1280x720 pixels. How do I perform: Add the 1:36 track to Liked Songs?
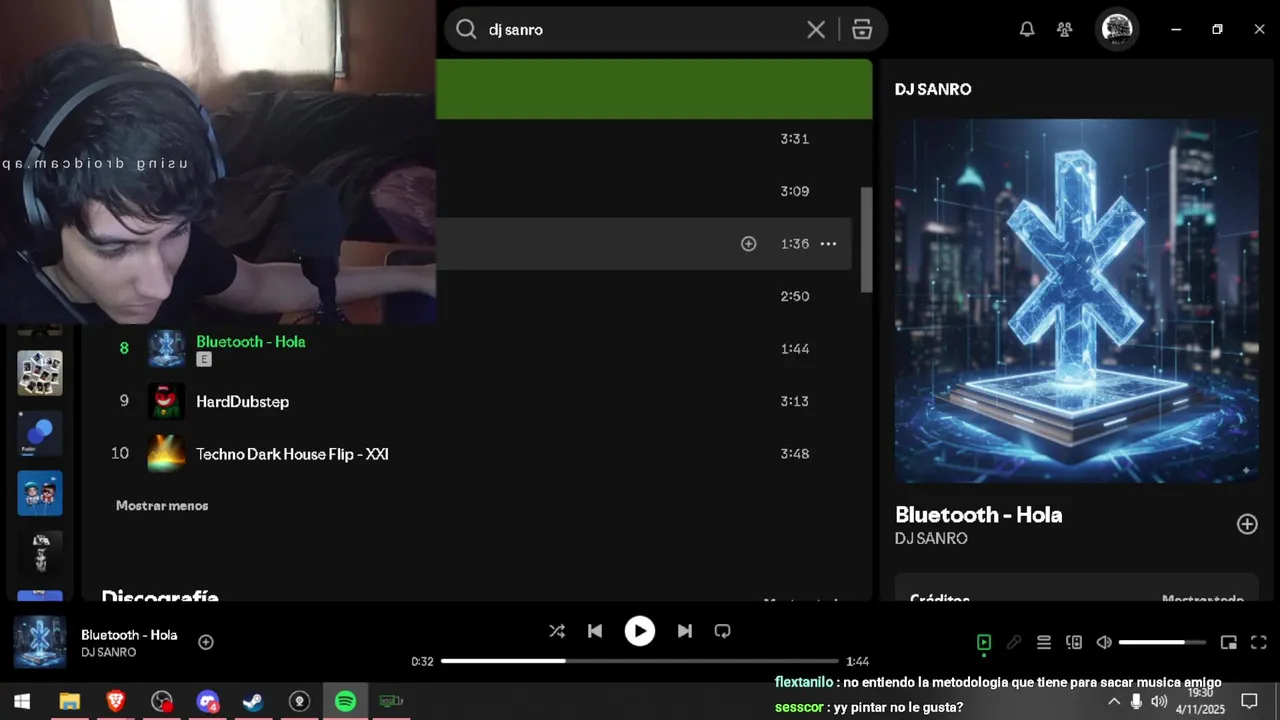(748, 244)
